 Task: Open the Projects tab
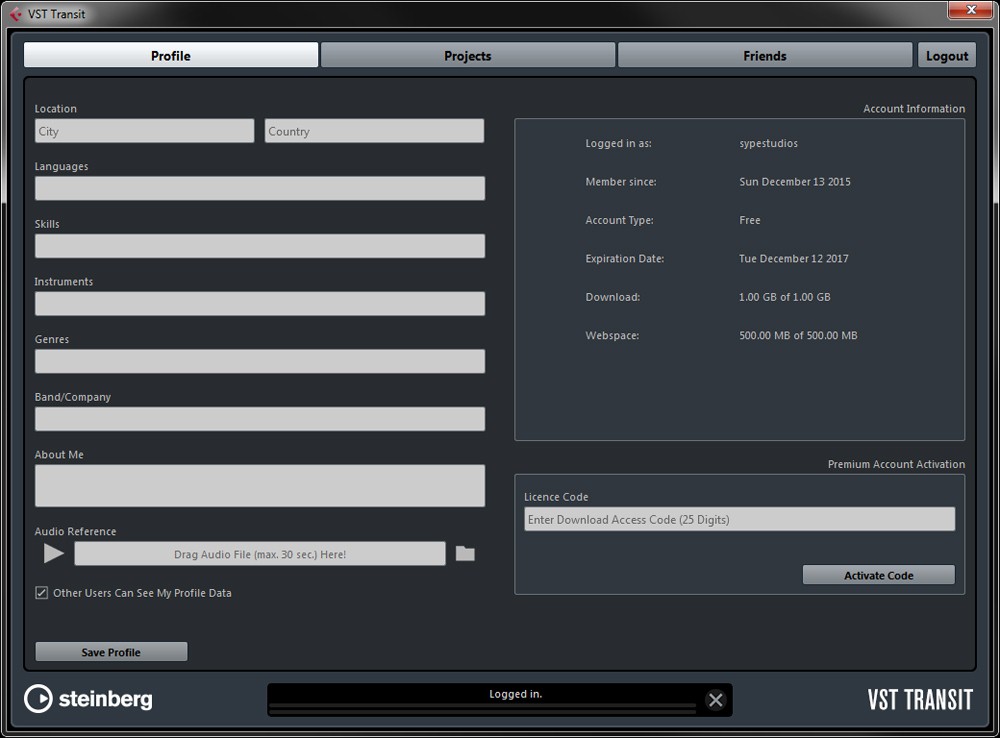pos(467,55)
